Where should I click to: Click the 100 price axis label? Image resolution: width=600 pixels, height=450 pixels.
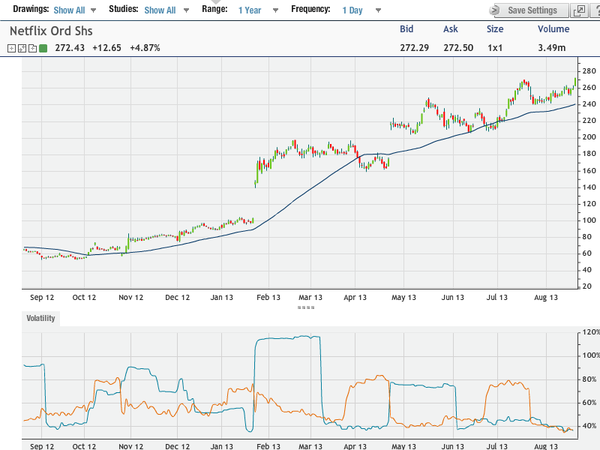589,220
